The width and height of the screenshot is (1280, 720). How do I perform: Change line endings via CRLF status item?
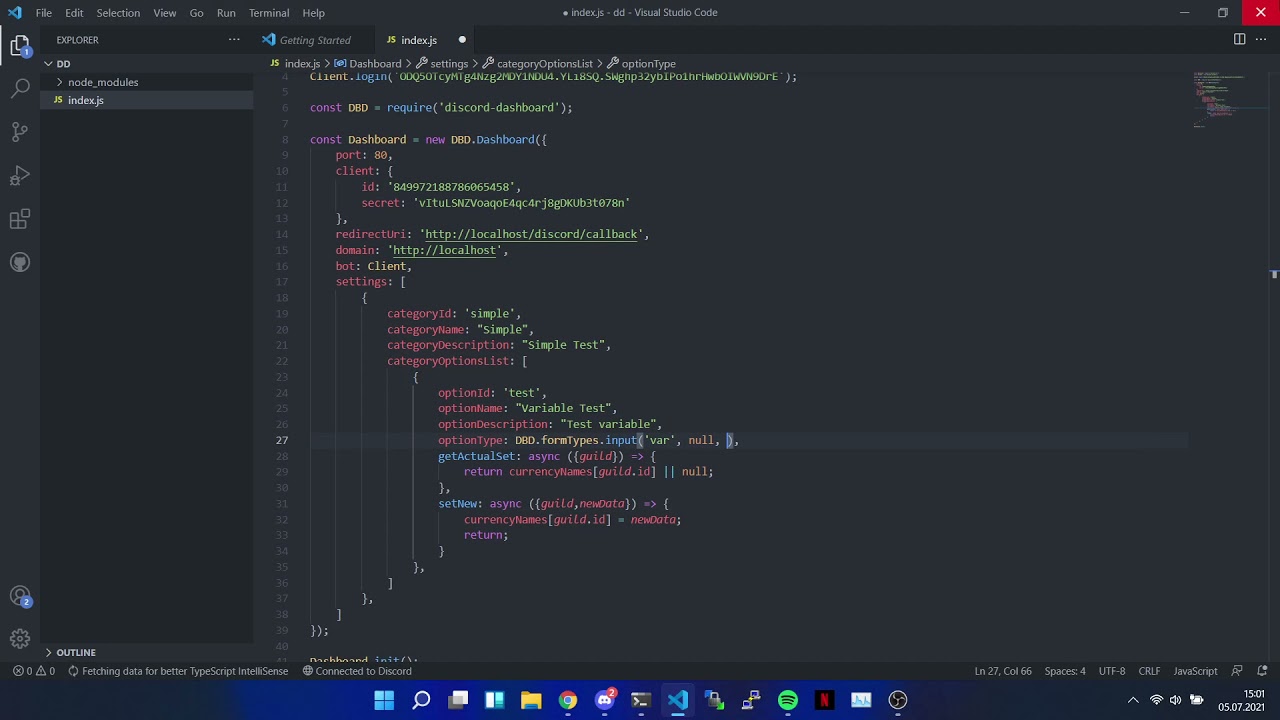[x=1149, y=671]
